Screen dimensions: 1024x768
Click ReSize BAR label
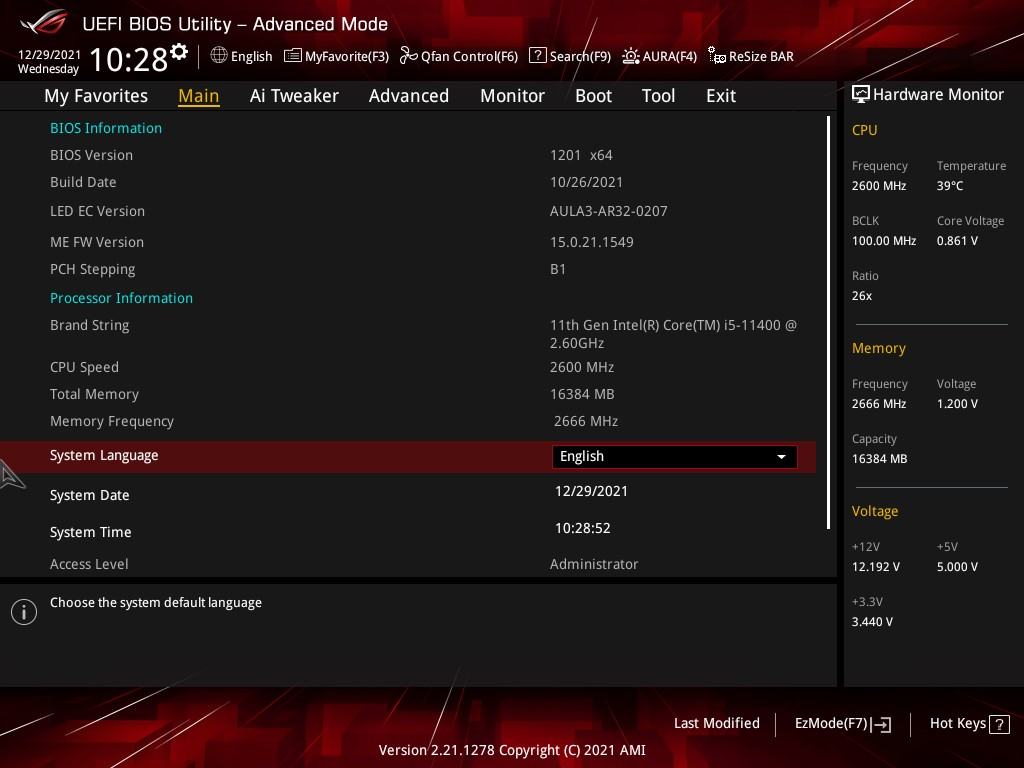point(761,57)
